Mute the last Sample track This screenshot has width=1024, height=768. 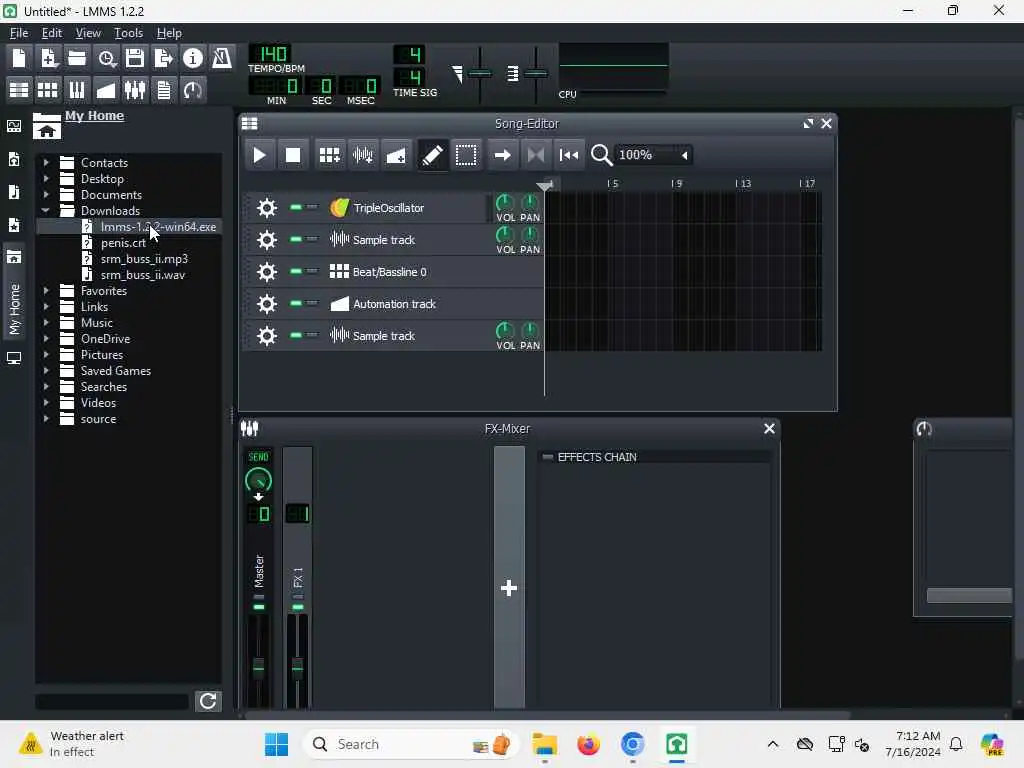tap(296, 335)
